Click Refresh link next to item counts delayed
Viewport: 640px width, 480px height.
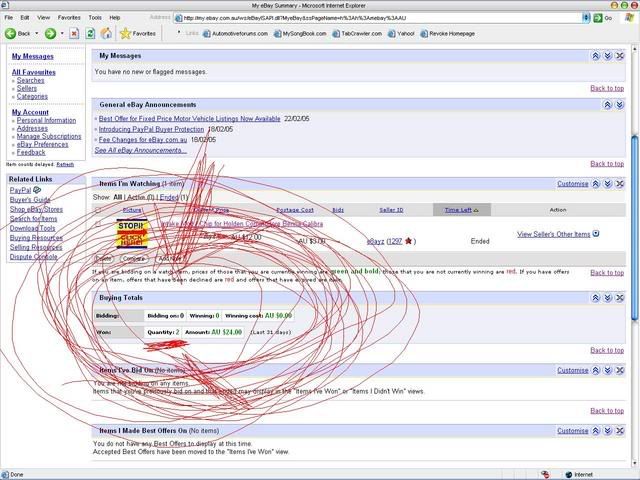pyautogui.click(x=65, y=164)
